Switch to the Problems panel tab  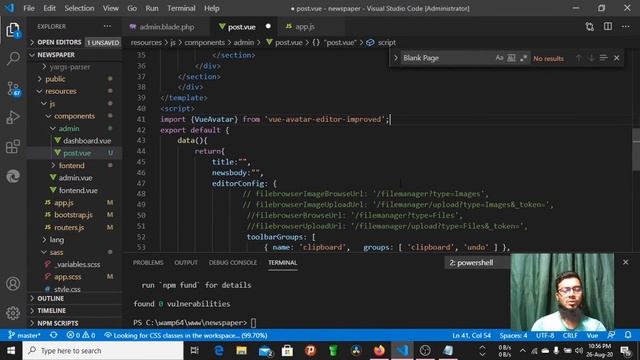(148, 262)
